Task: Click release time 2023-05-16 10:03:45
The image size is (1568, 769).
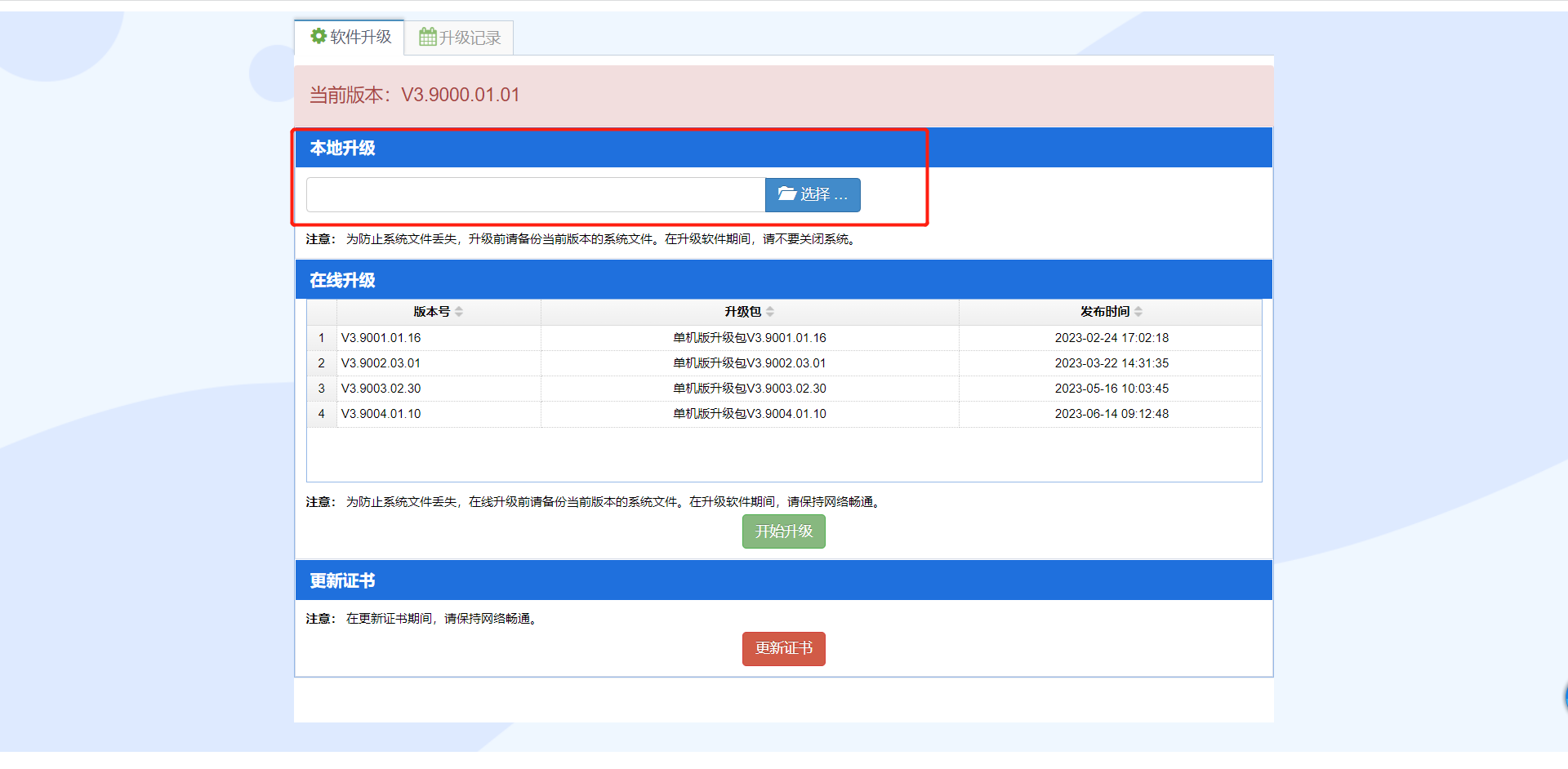Action: coord(1111,389)
